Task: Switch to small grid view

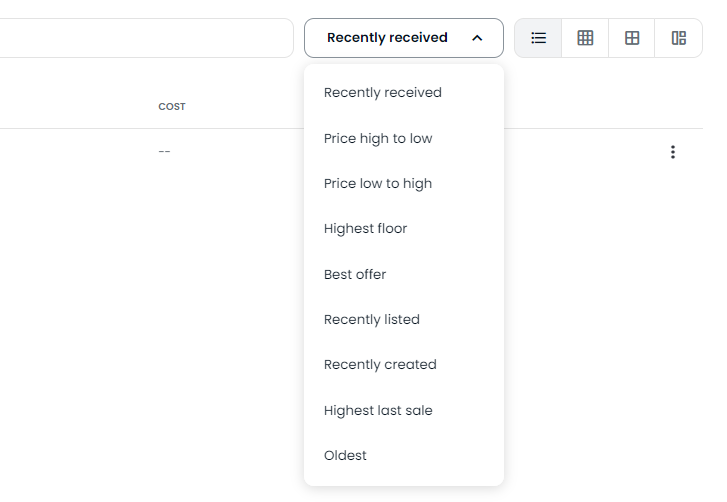Action: (585, 38)
